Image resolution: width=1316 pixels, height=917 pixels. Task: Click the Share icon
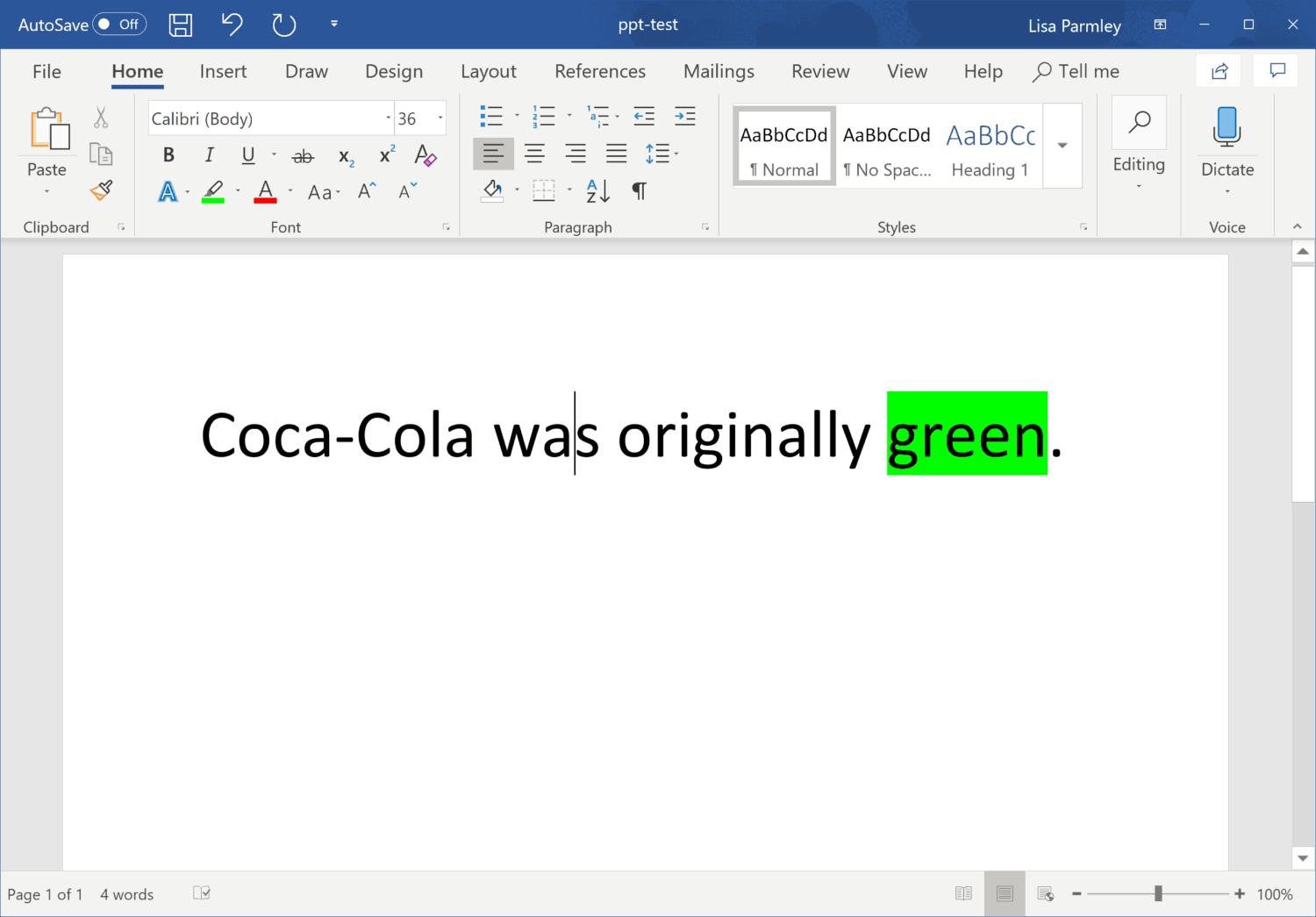coord(1219,71)
